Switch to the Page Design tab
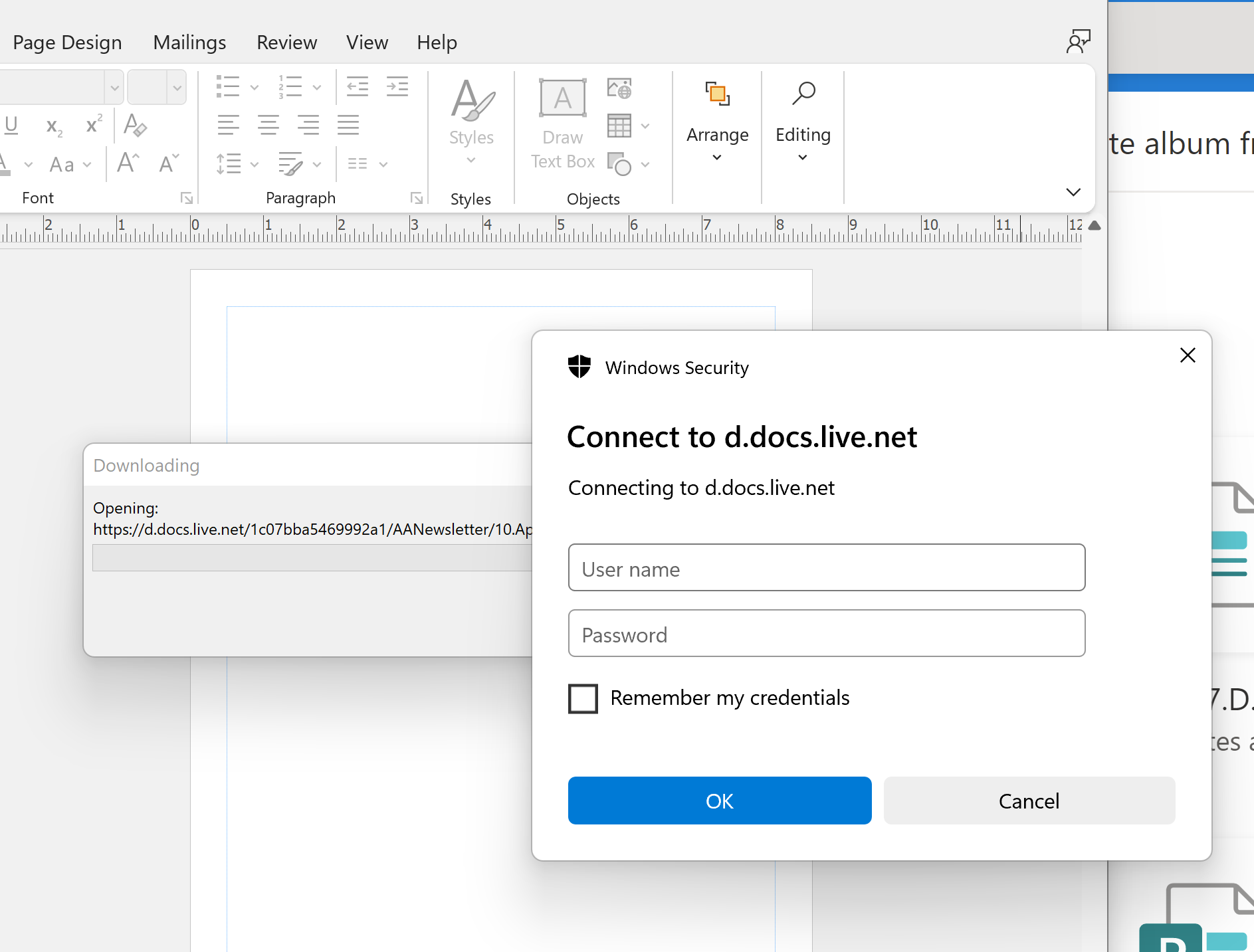The height and width of the screenshot is (952, 1254). pyautogui.click(x=67, y=42)
